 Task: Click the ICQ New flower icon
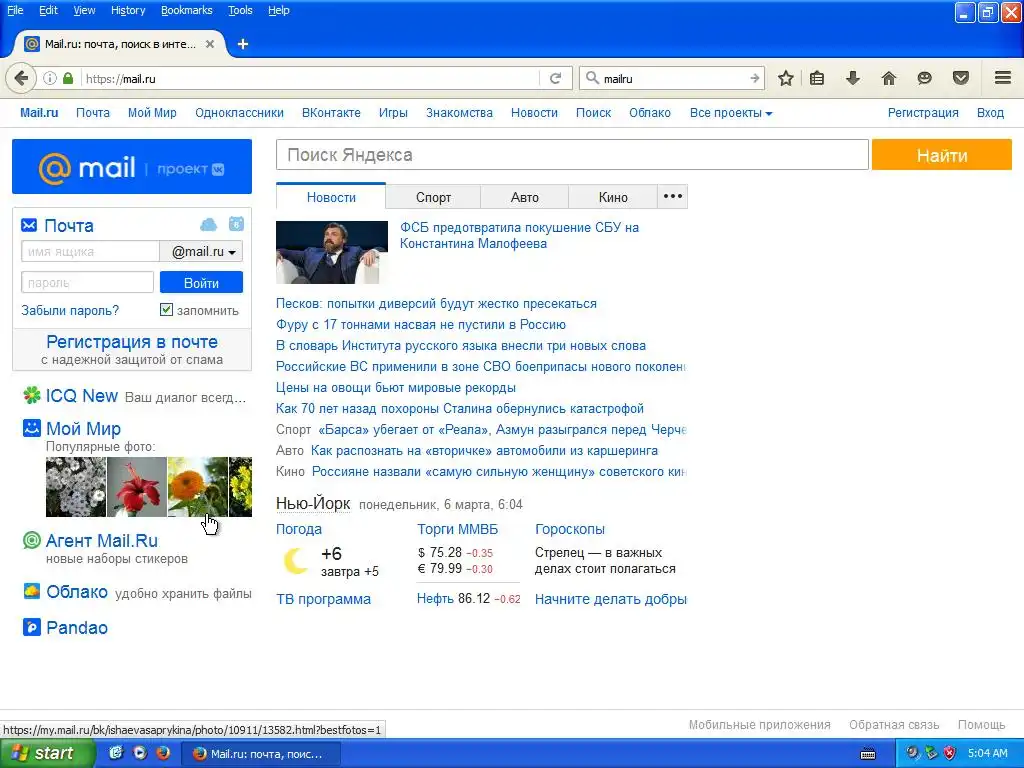click(x=31, y=395)
